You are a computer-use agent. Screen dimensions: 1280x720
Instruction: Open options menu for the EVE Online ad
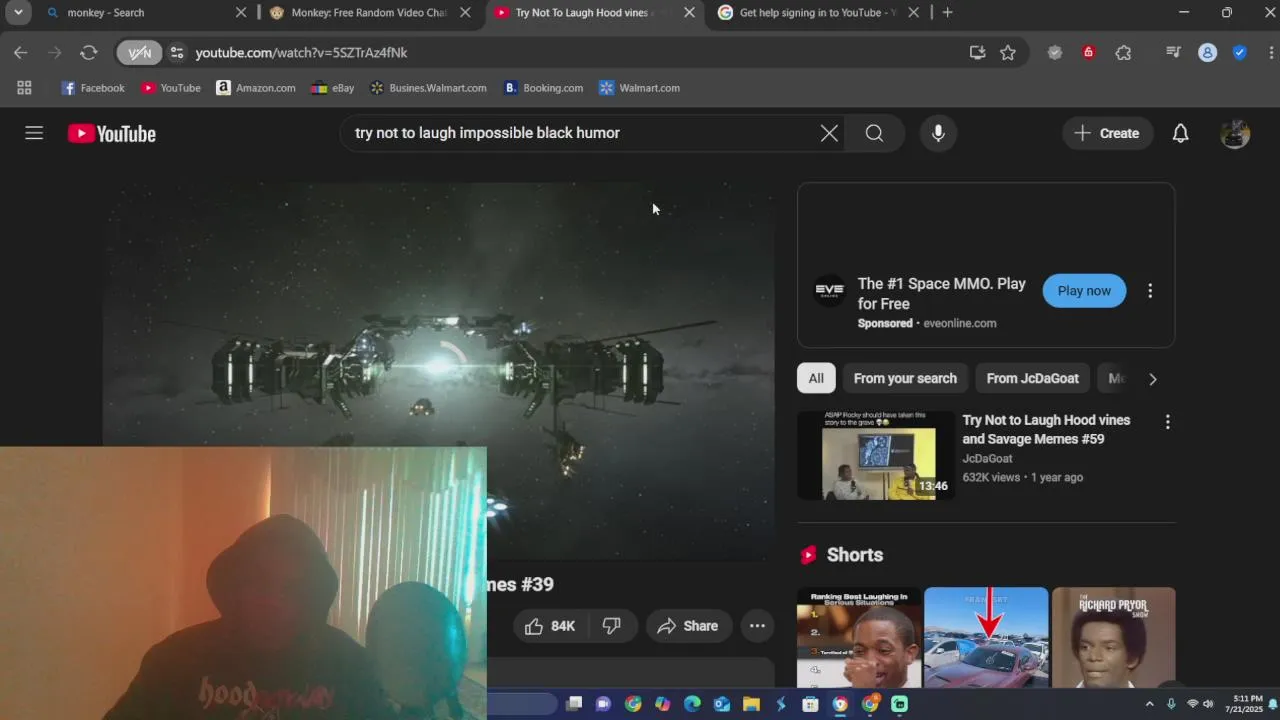[1150, 291]
